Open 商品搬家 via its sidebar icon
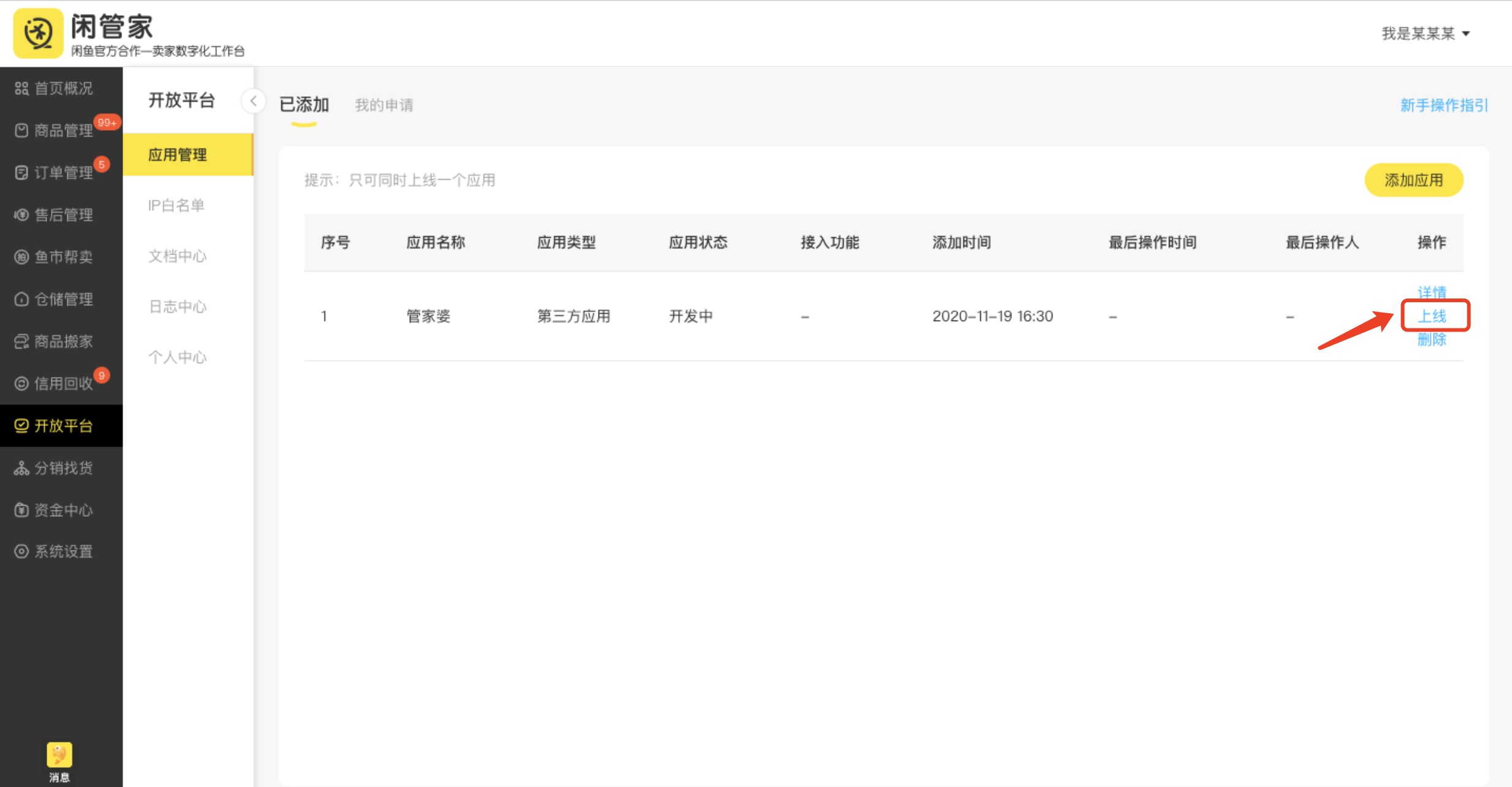Image resolution: width=1512 pixels, height=787 pixels. (21, 341)
